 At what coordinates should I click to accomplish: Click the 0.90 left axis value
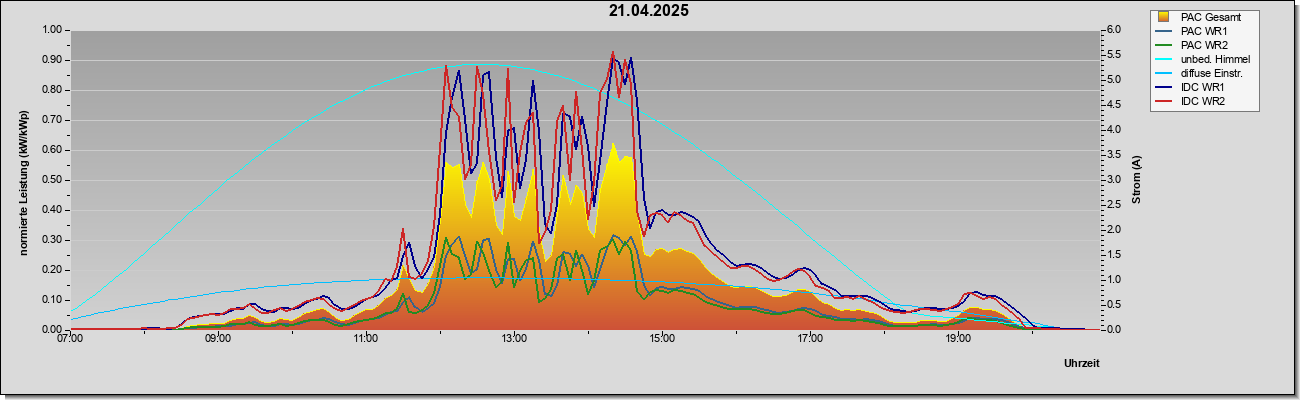point(52,60)
